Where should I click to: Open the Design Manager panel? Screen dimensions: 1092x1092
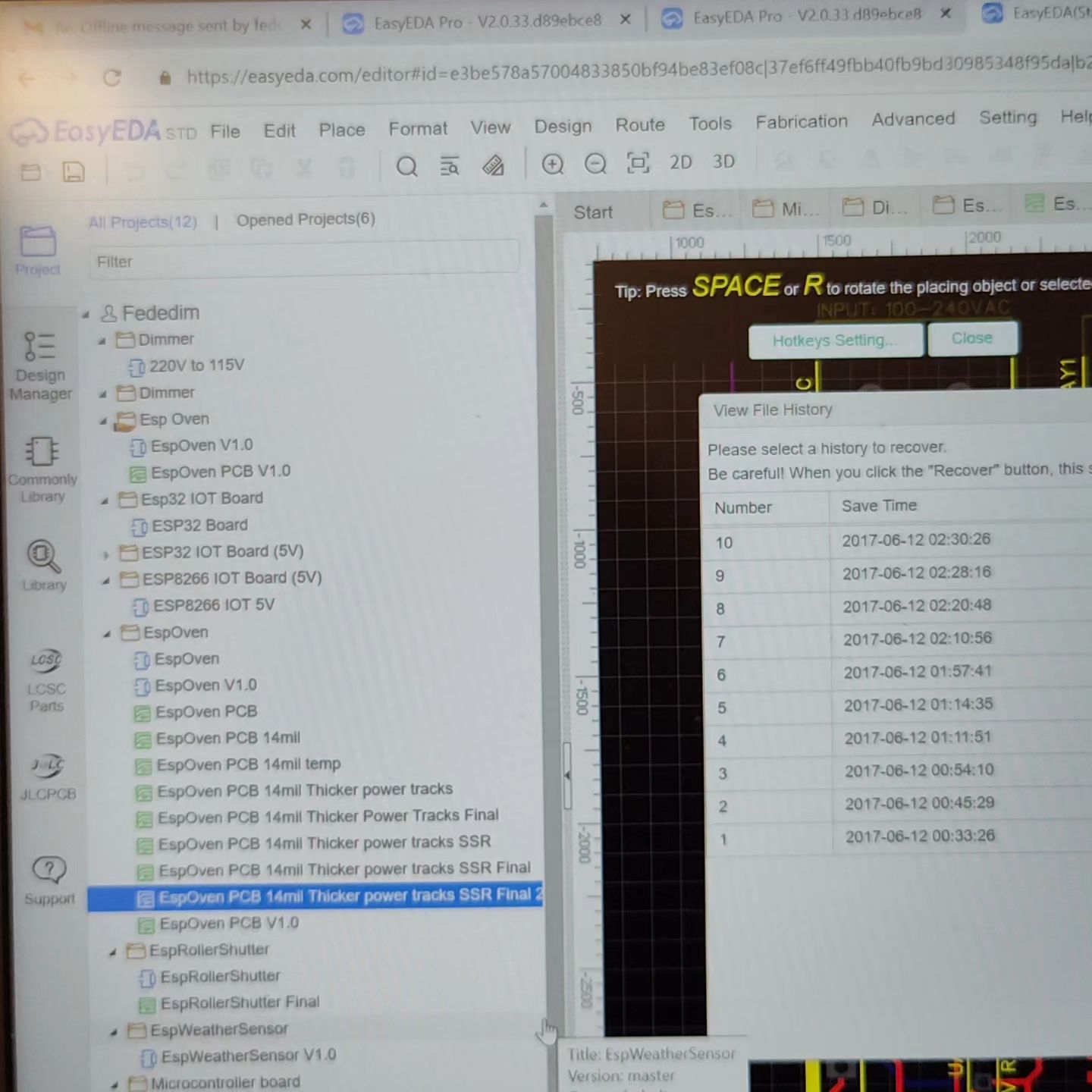[x=40, y=366]
